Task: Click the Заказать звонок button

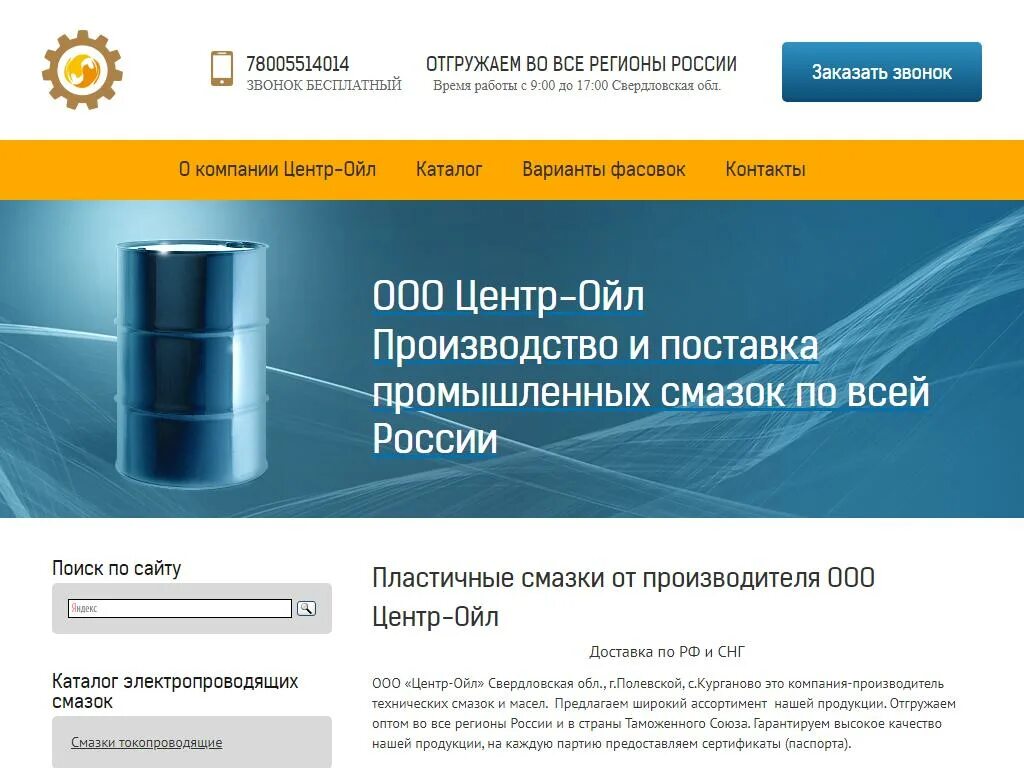Action: tap(882, 72)
